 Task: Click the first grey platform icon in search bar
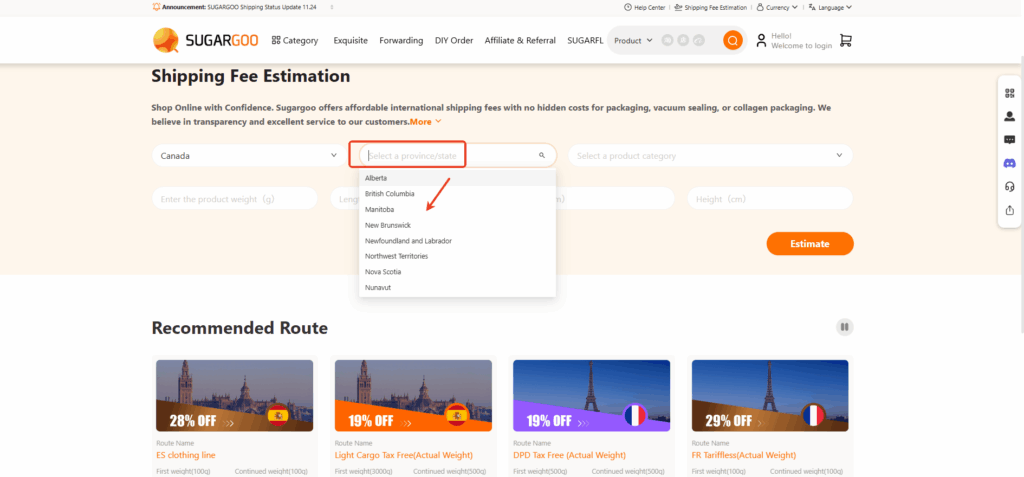point(667,41)
